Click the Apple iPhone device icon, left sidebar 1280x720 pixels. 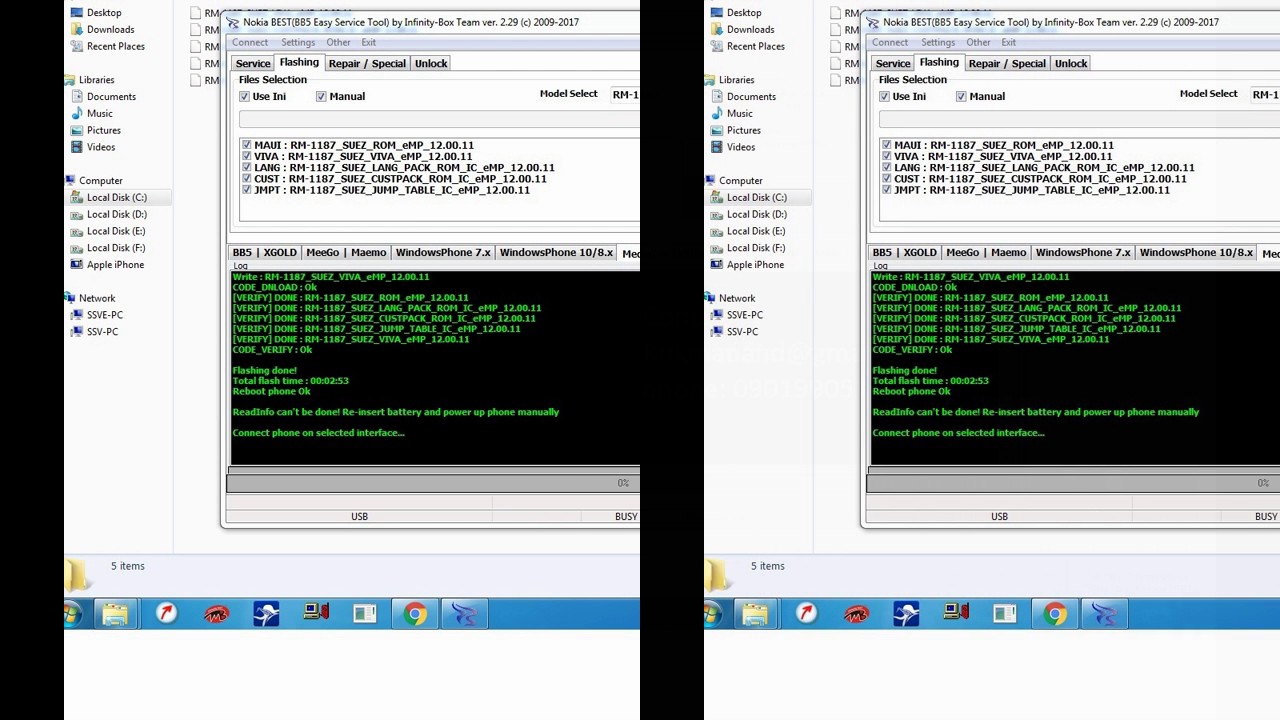[77, 265]
